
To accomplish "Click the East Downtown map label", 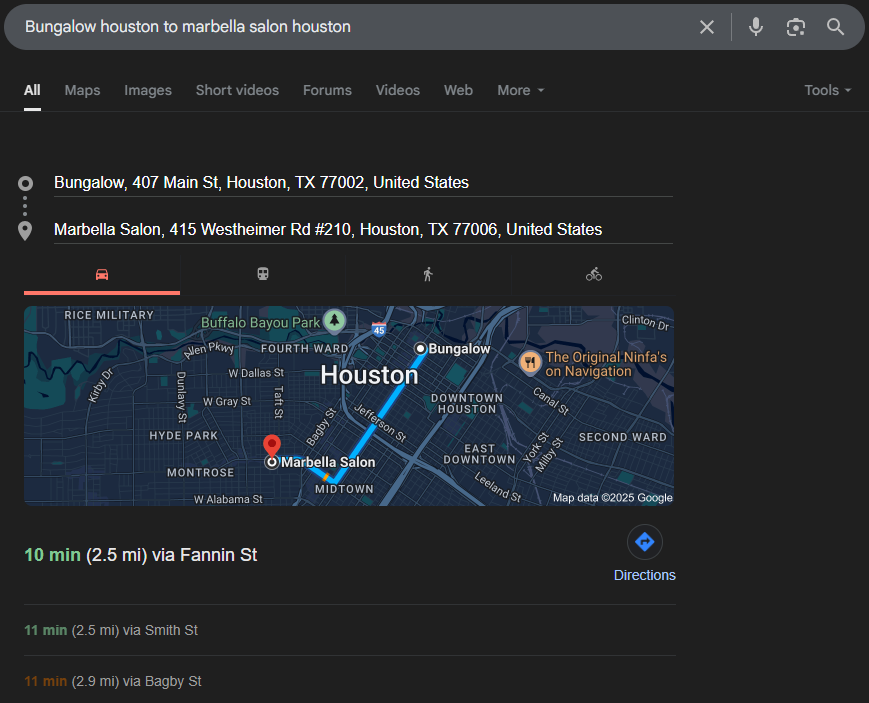I will 479,454.
